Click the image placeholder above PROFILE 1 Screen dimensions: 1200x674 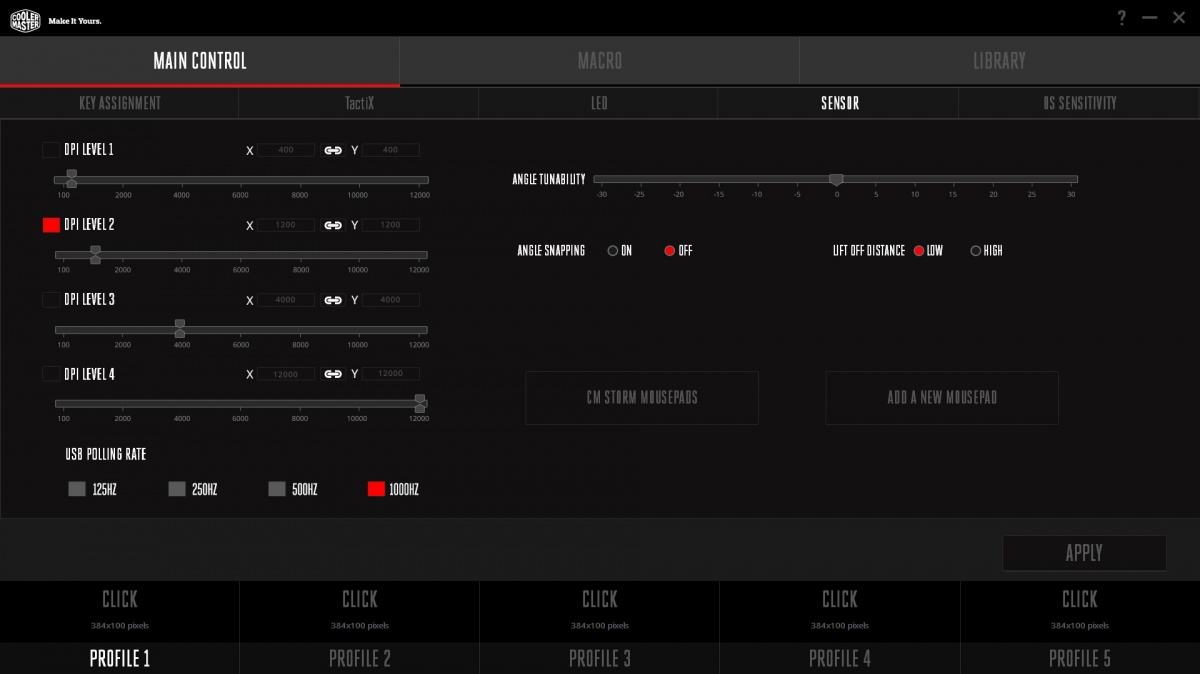(x=120, y=611)
